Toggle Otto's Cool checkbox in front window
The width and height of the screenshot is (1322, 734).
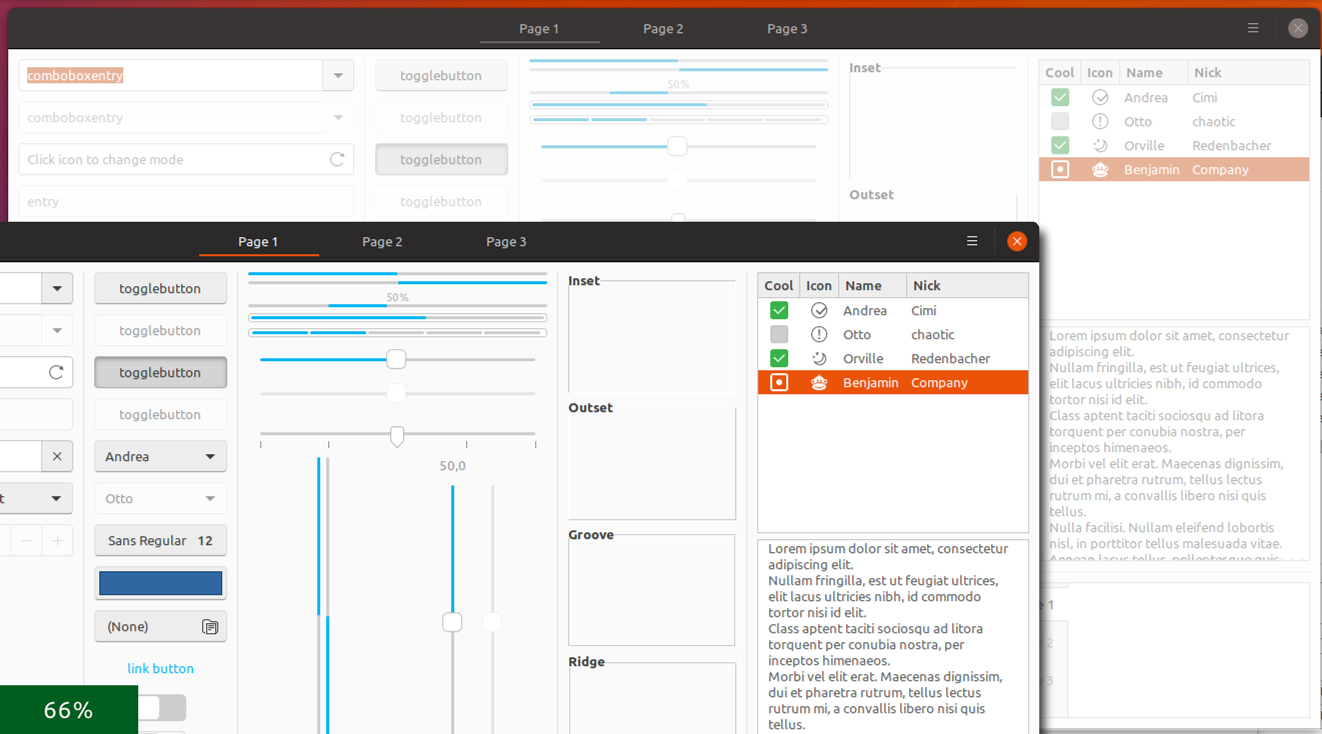coord(779,334)
